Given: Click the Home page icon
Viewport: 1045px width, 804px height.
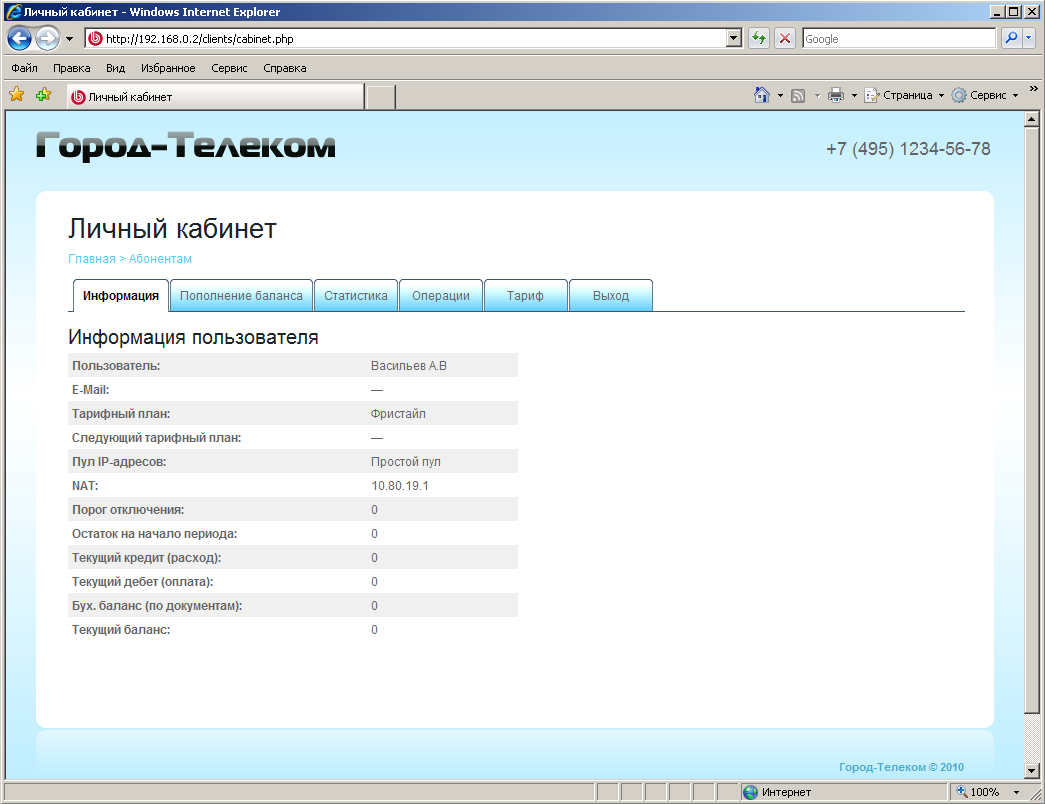Looking at the screenshot, I should tap(762, 96).
